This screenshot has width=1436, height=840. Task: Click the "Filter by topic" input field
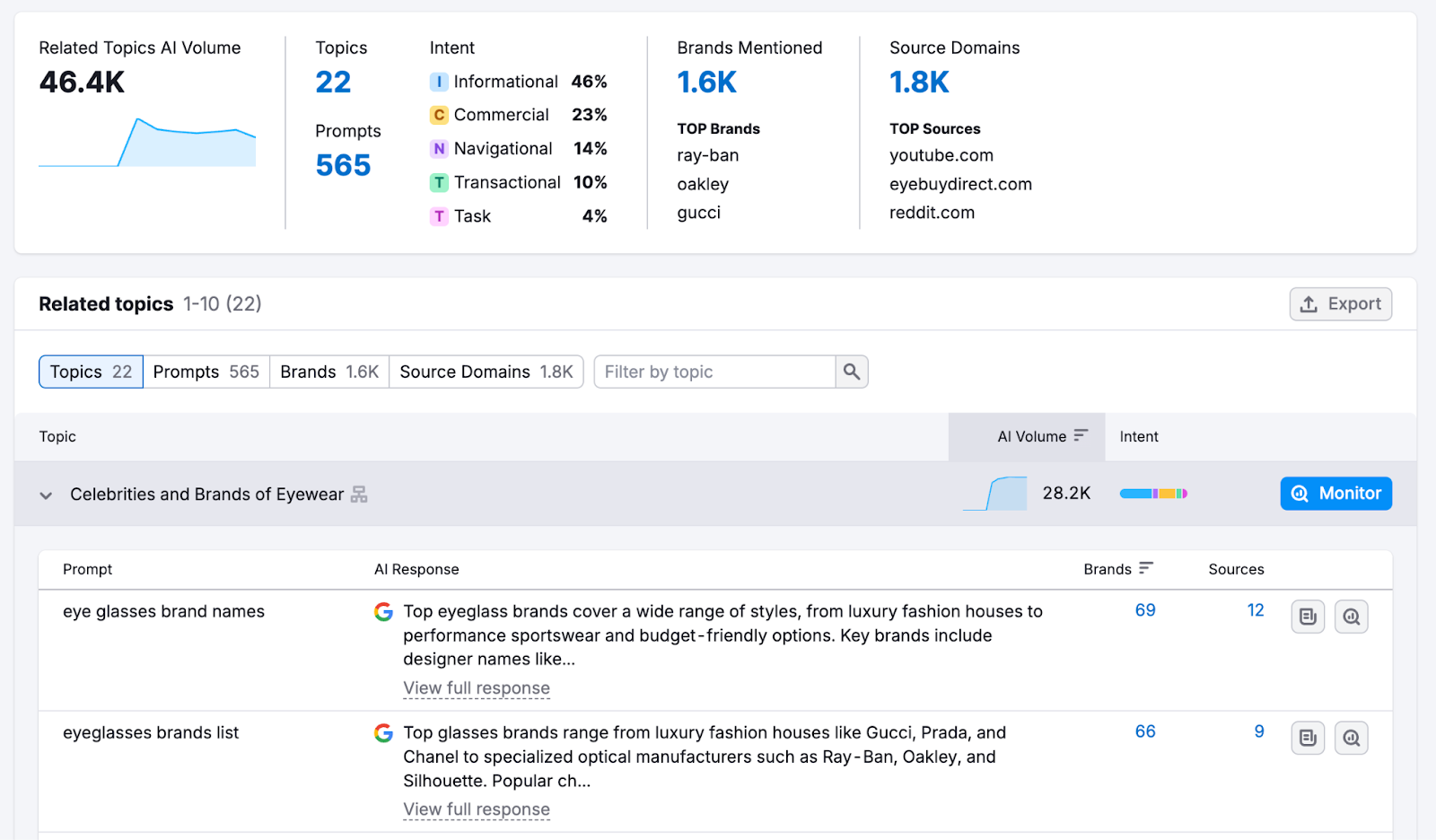[714, 372]
